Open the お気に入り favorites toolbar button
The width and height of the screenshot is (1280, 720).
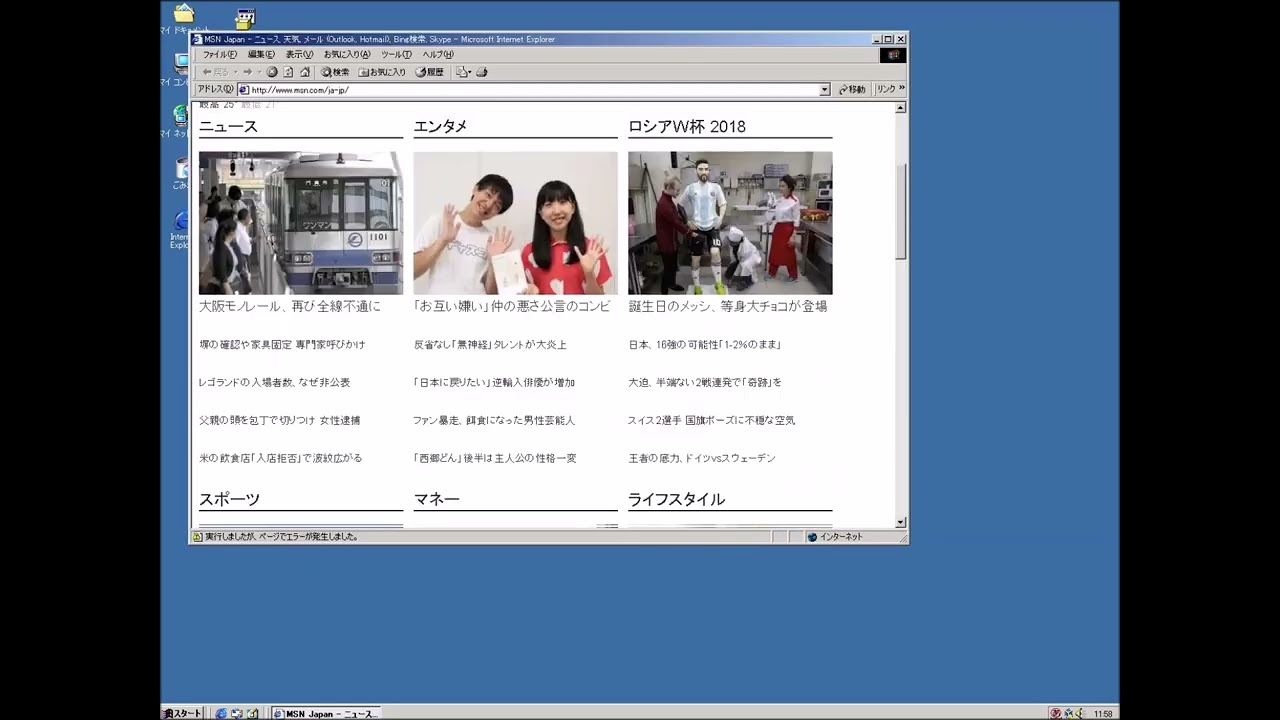pyautogui.click(x=382, y=72)
